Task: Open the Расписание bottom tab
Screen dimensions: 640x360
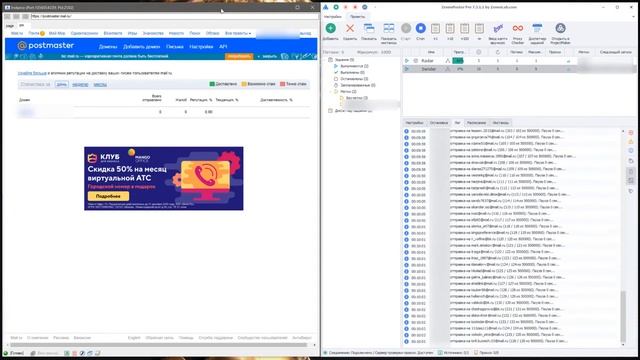Action: [476, 123]
